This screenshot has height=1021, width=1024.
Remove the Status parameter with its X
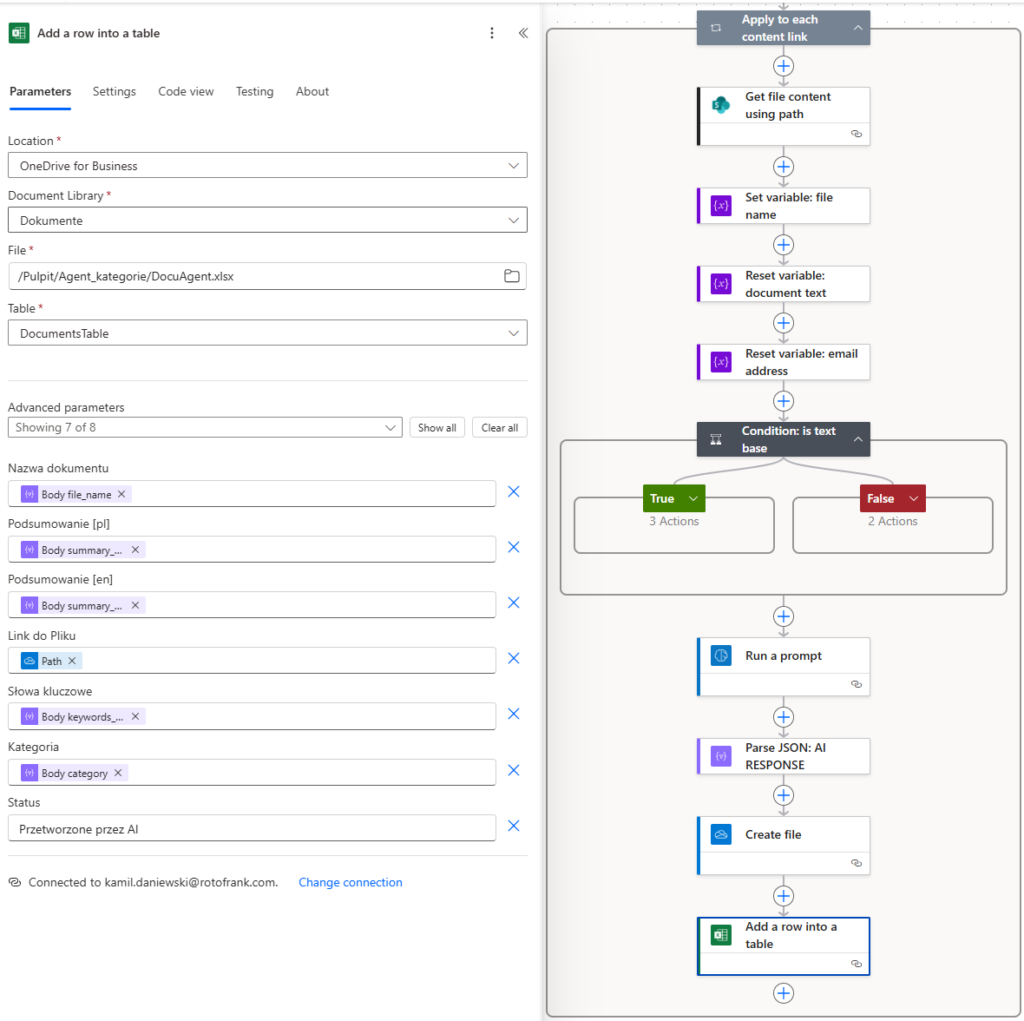click(514, 826)
